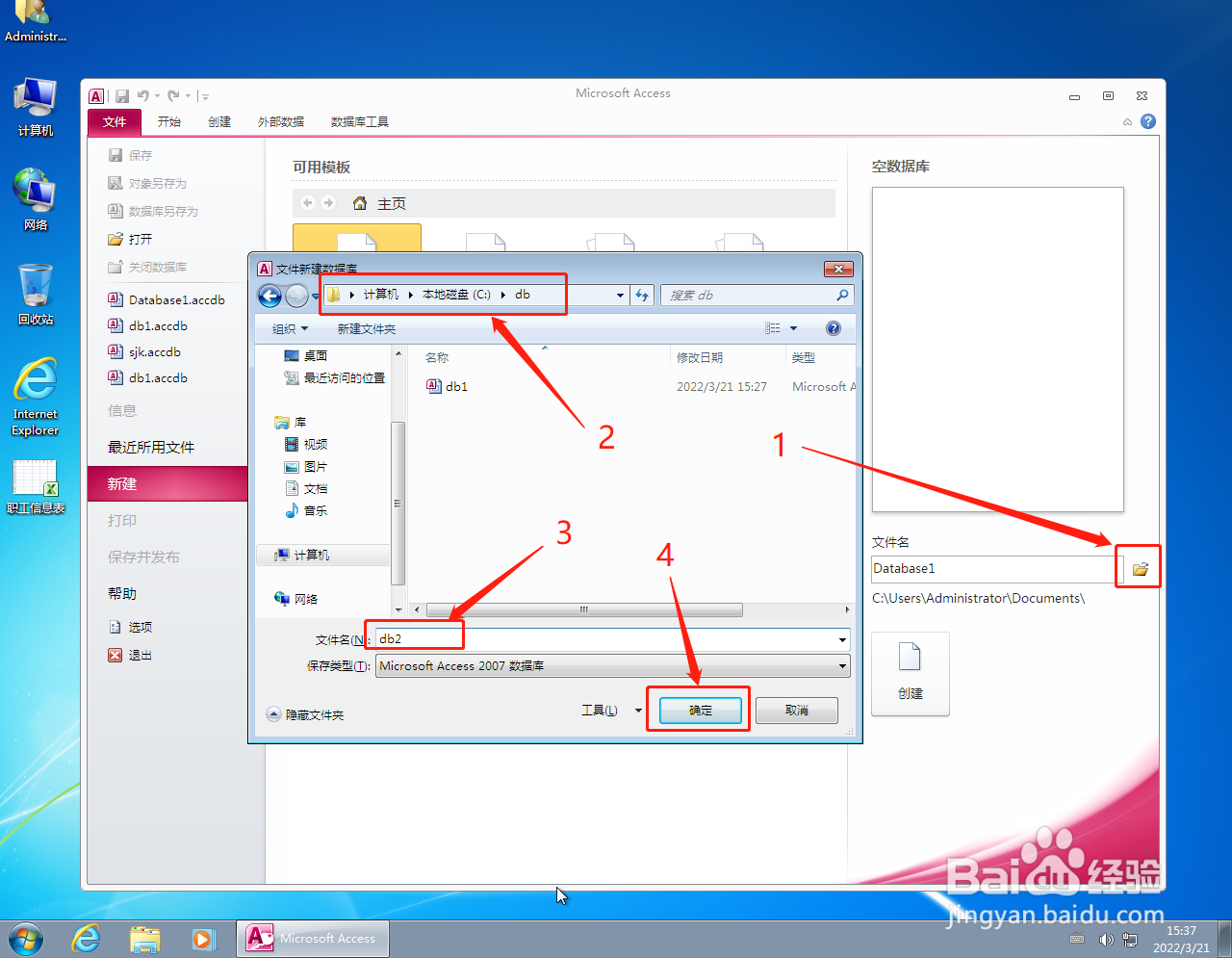Click the Access help question mark icon
The image size is (1232, 958).
(x=1148, y=121)
